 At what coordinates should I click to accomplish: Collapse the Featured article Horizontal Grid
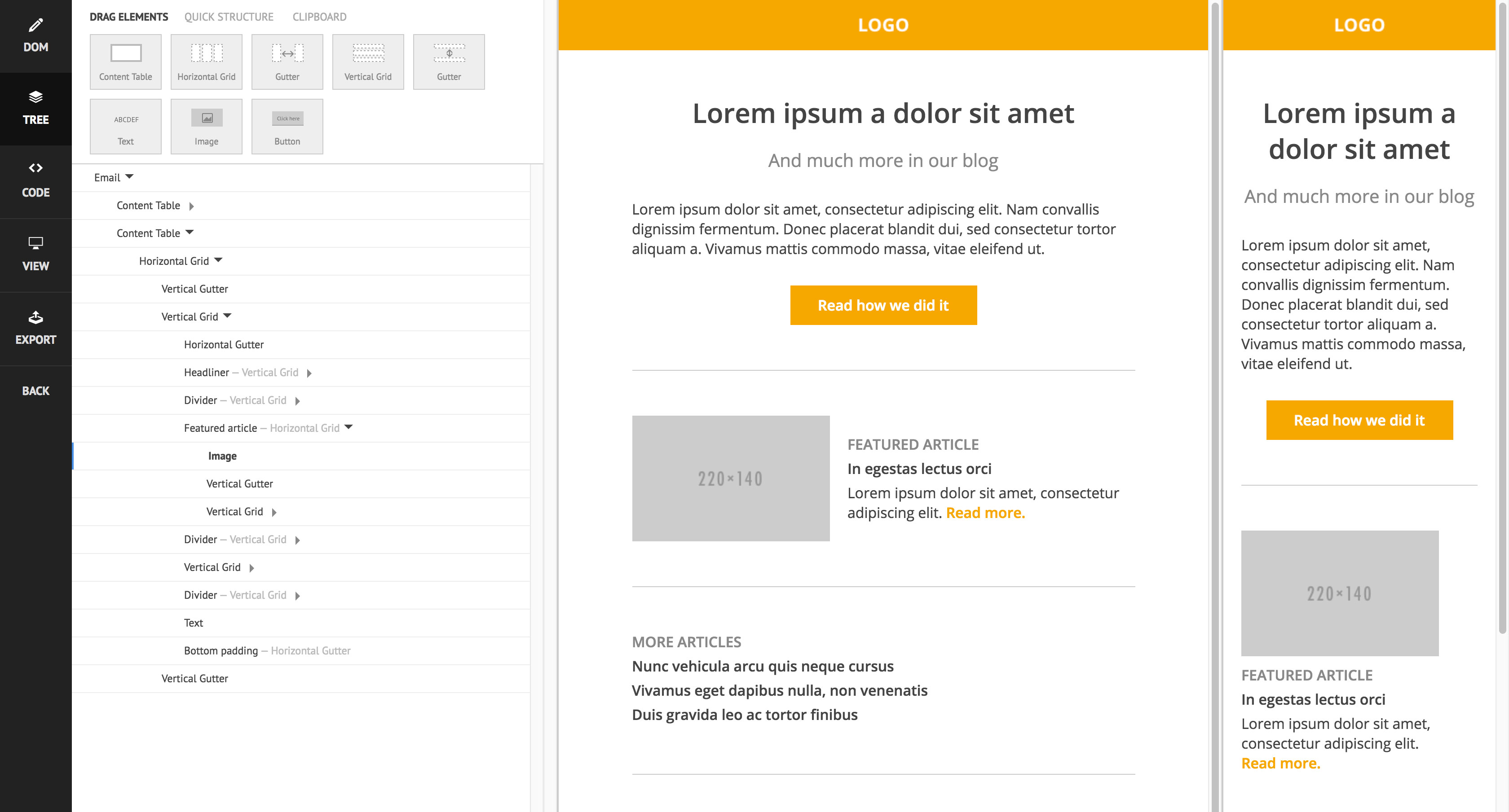pyautogui.click(x=349, y=427)
